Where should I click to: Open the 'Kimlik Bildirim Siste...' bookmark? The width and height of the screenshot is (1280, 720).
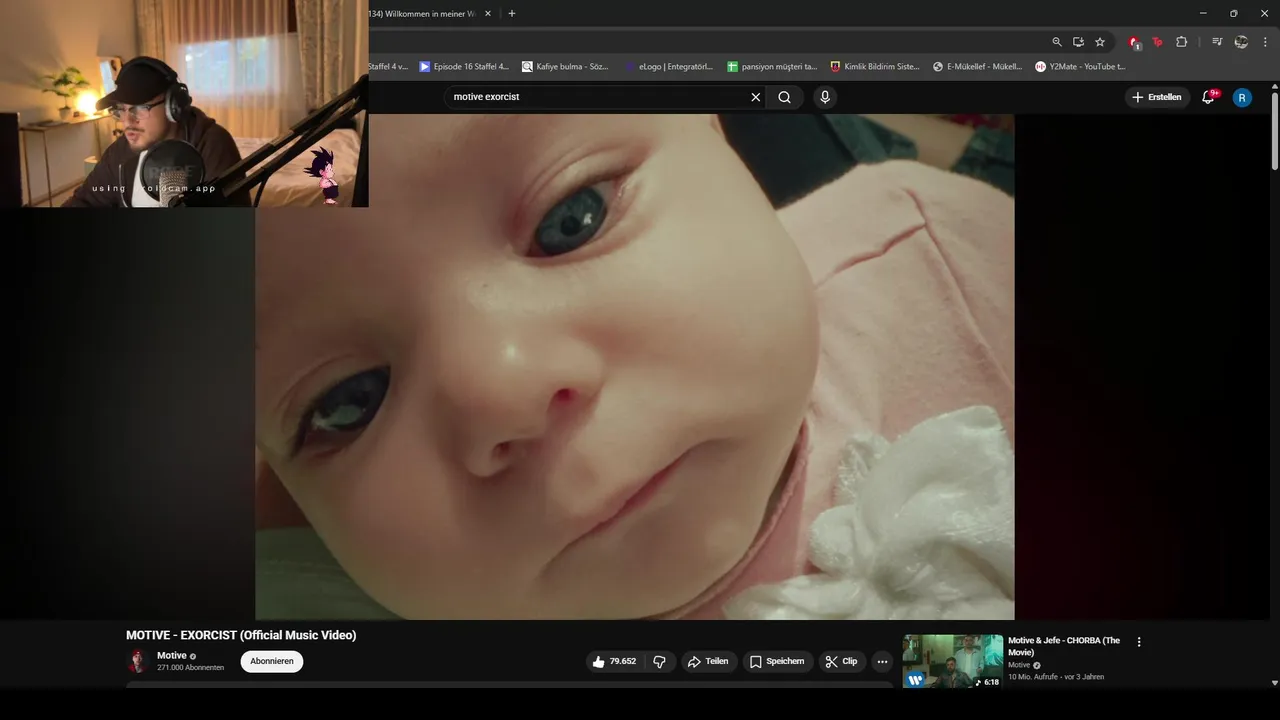tap(875, 67)
